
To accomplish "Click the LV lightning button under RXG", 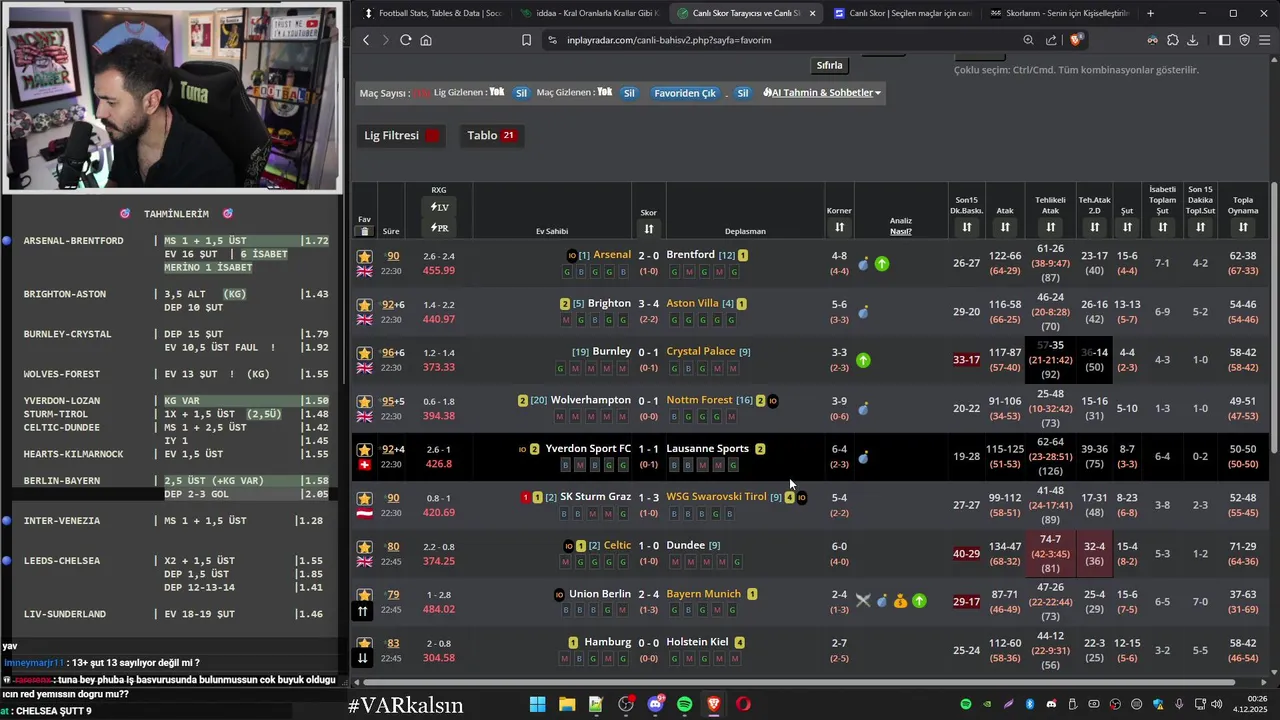I will [439, 207].
